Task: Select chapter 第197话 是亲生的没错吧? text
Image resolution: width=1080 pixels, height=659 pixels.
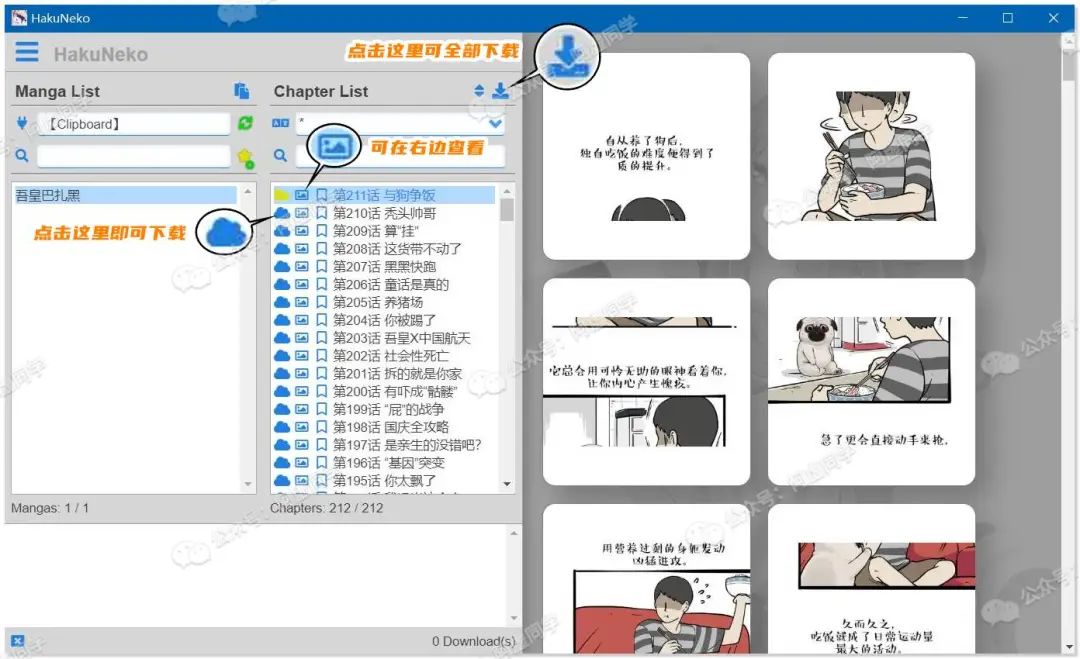Action: coord(407,446)
